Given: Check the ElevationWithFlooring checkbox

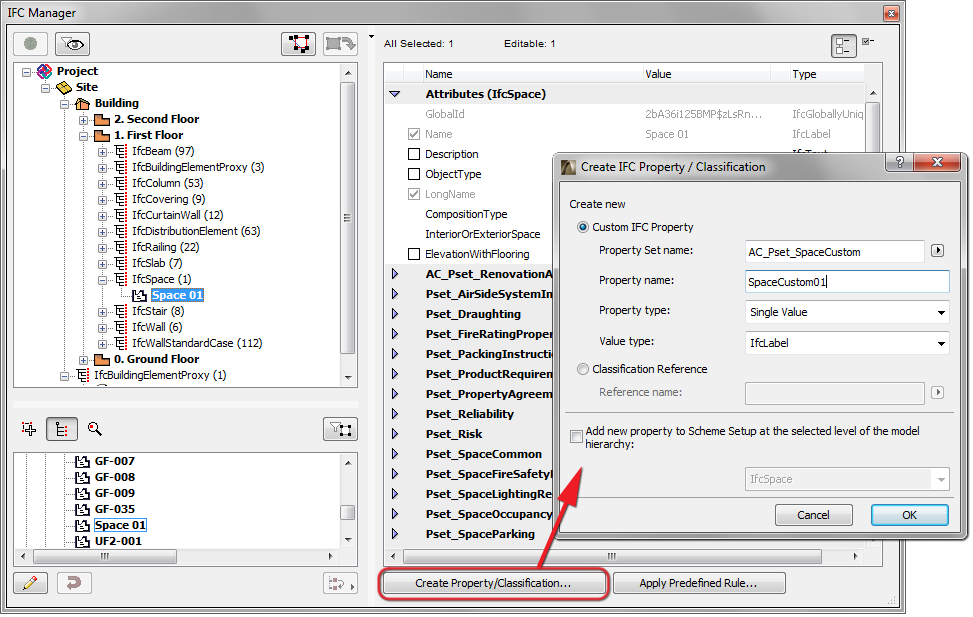Looking at the screenshot, I should tap(414, 254).
